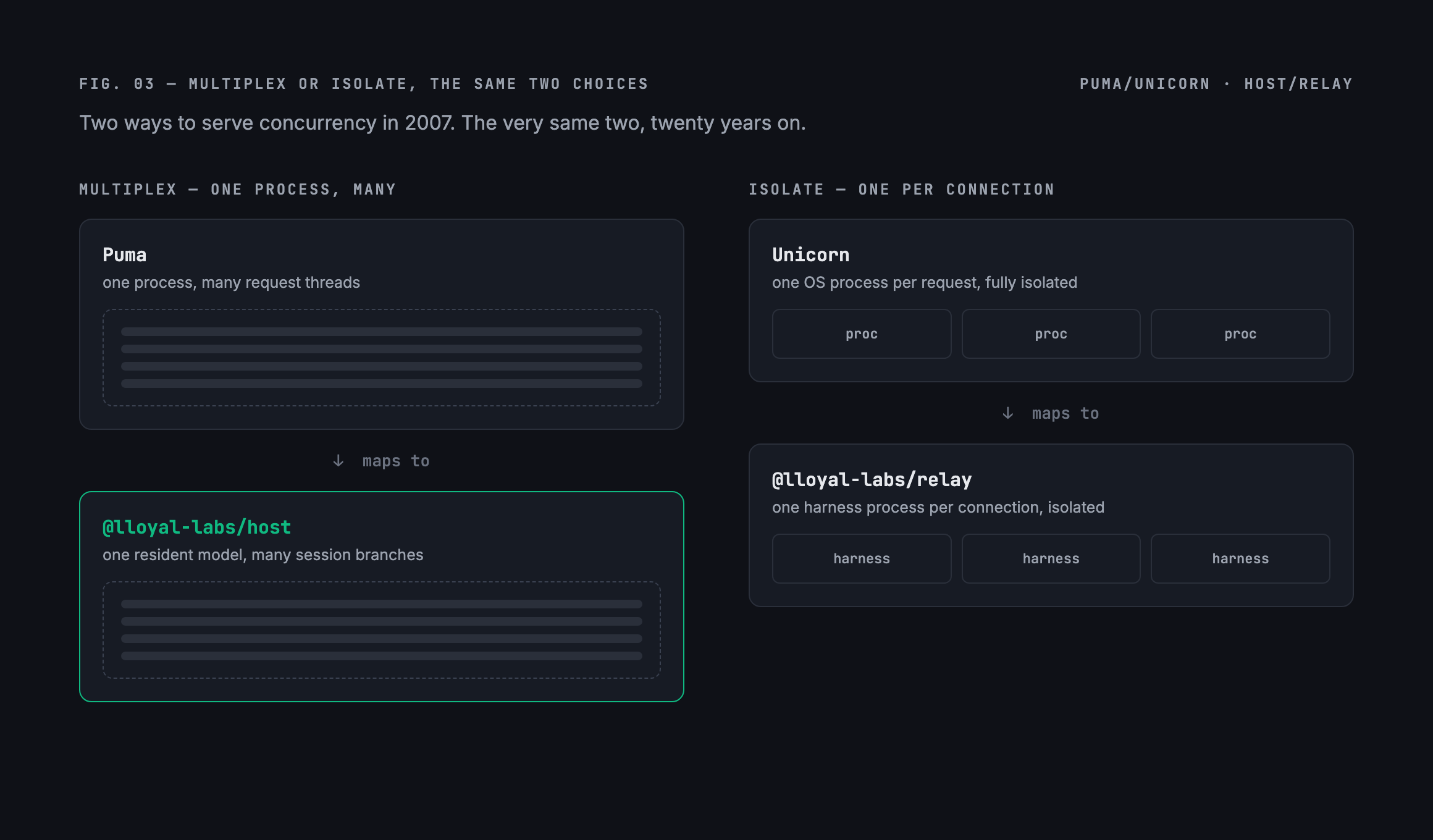Image resolution: width=1433 pixels, height=840 pixels.
Task: Click 'maps to' label under the Unicorn card
Action: [1065, 414]
